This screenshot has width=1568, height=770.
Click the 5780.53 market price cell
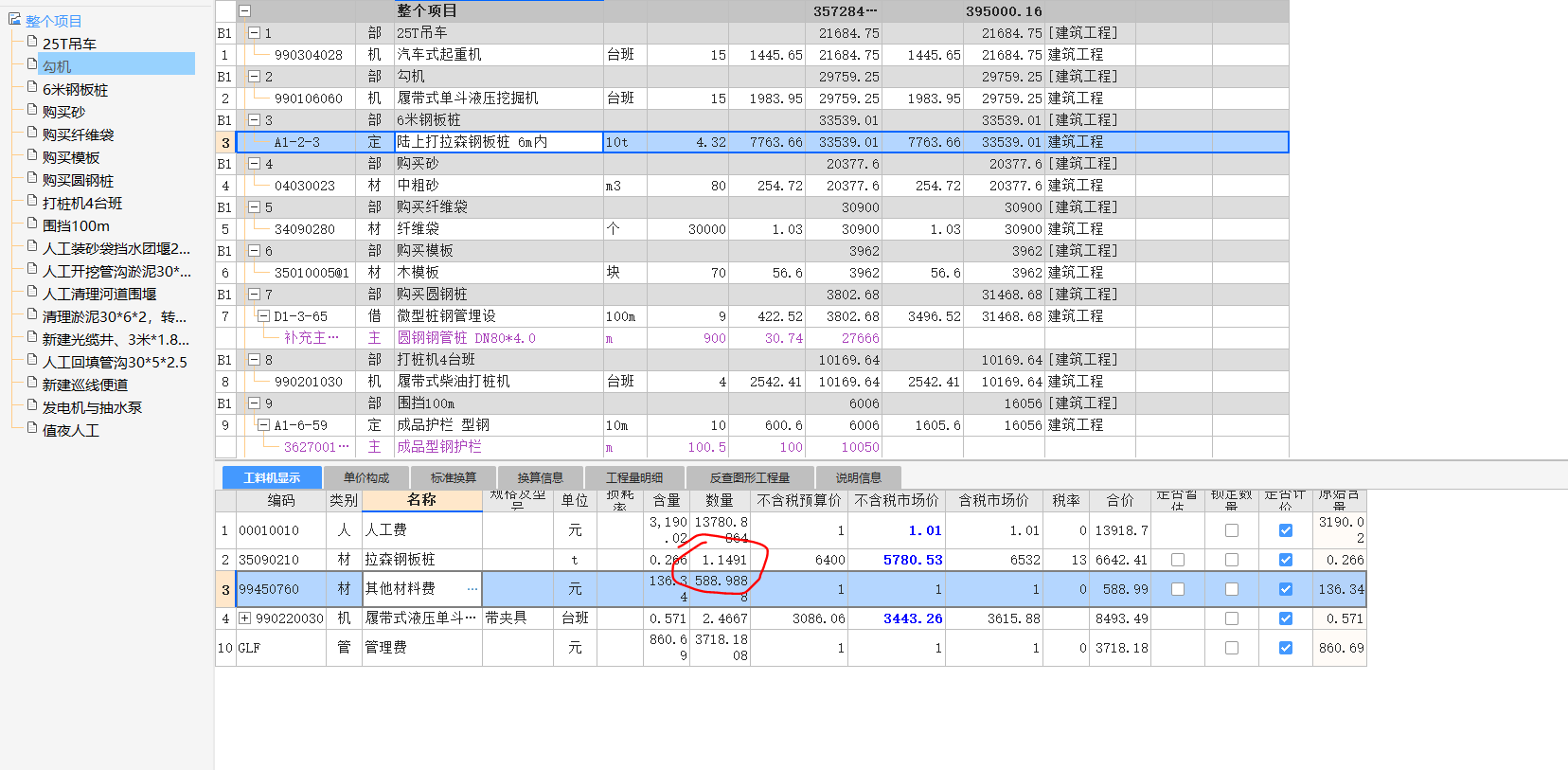897,560
